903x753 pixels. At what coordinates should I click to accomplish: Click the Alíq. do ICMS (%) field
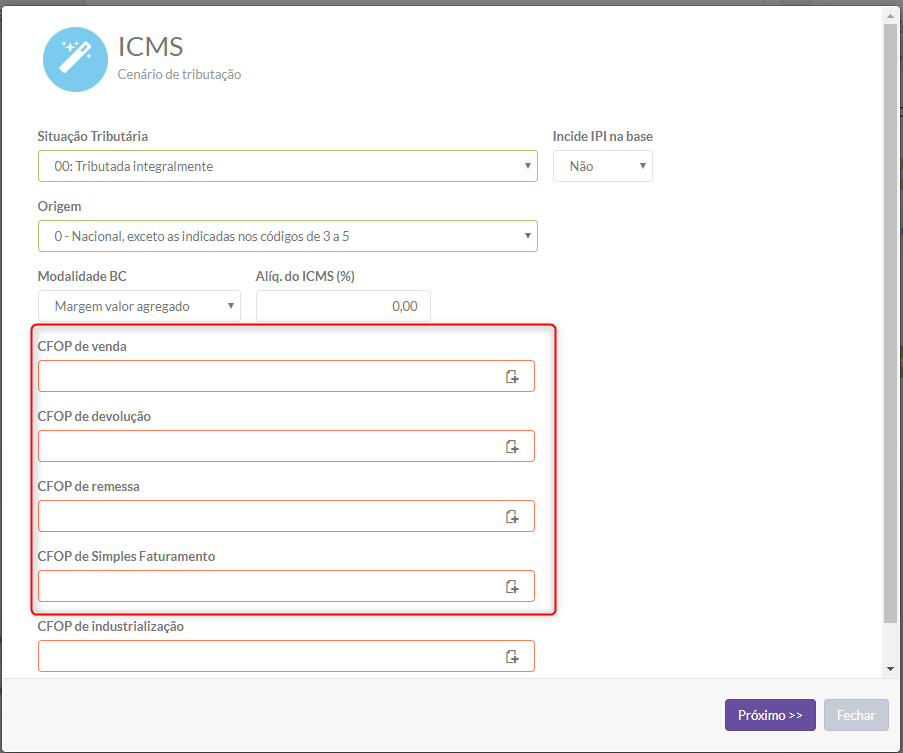point(343,306)
